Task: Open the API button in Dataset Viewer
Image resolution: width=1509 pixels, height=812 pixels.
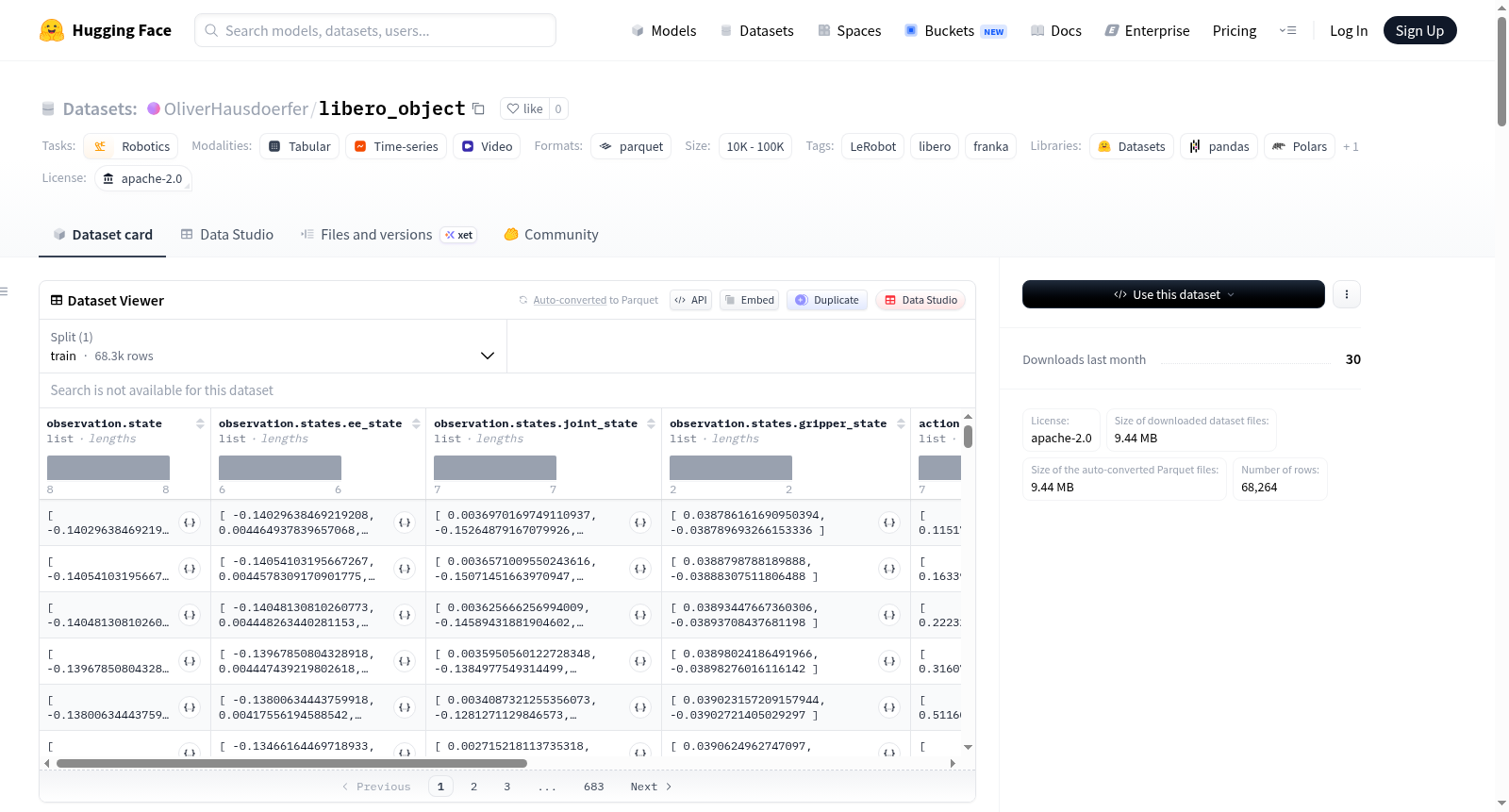Action: (690, 300)
